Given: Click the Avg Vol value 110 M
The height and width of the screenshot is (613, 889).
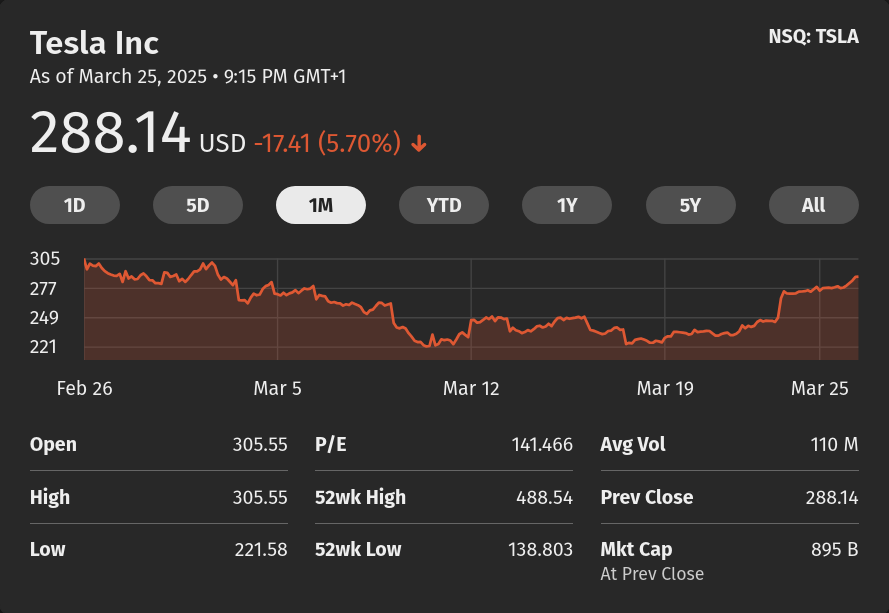Looking at the screenshot, I should [835, 444].
